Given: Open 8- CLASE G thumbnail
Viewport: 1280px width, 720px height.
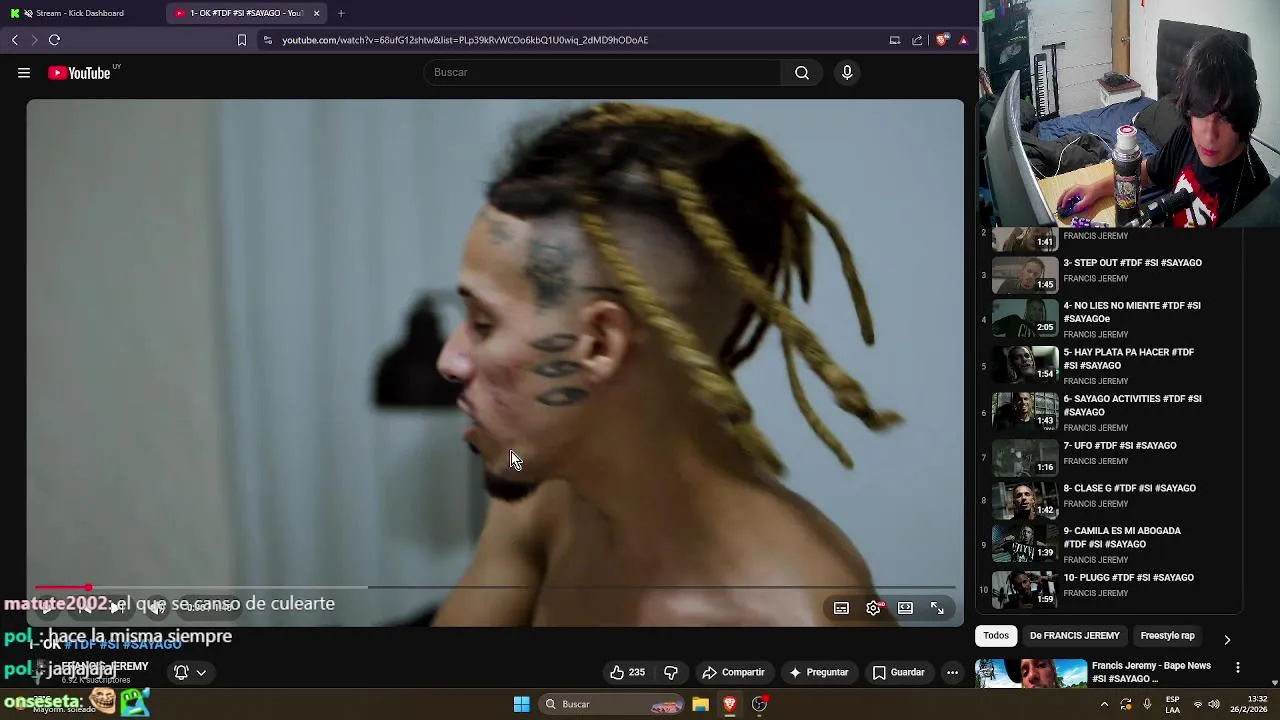Looking at the screenshot, I should [1025, 499].
